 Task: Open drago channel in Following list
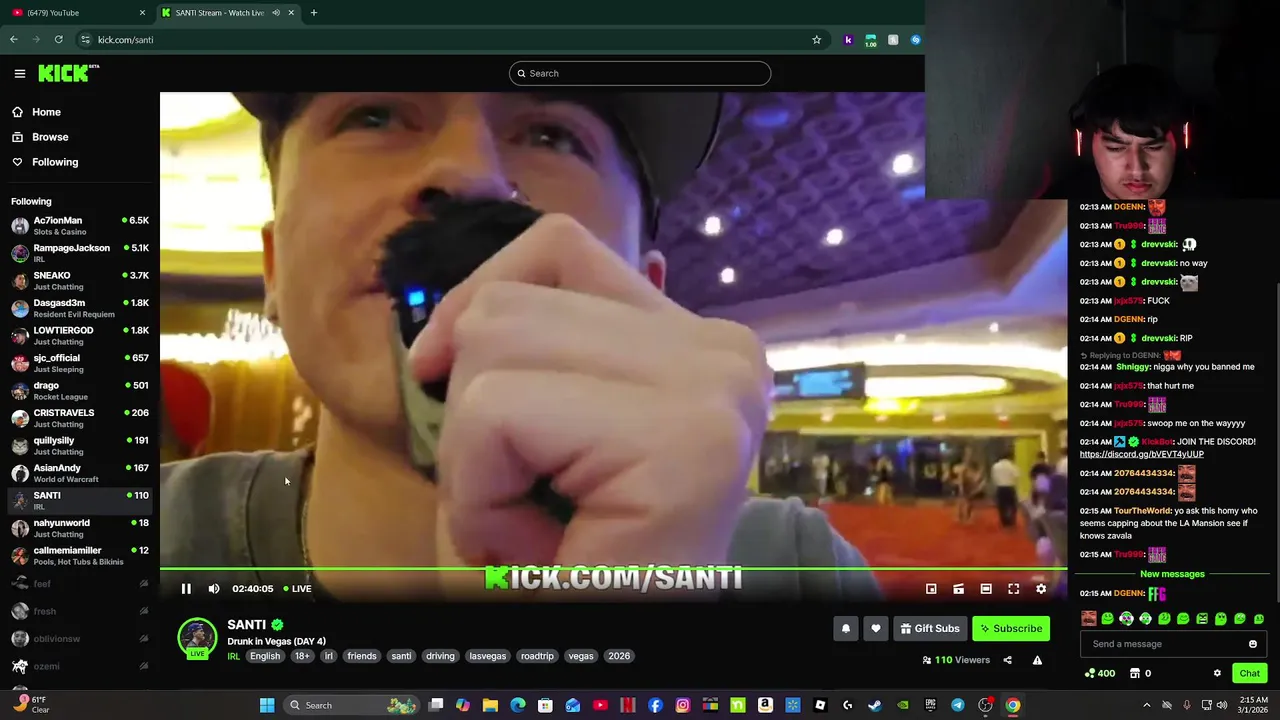(x=80, y=390)
